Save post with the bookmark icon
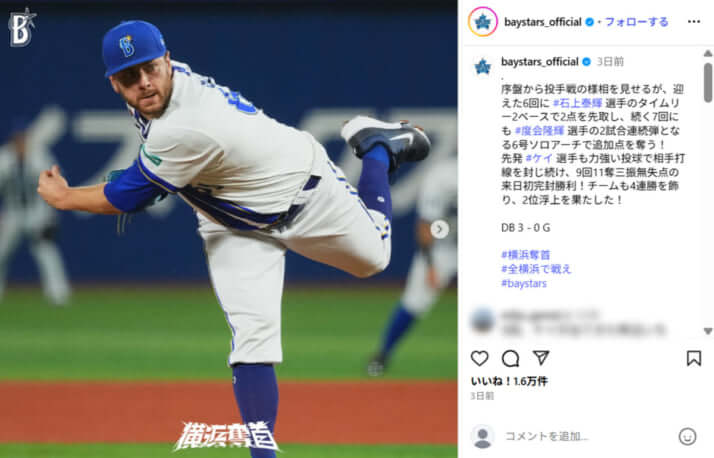714x458 pixels. point(694,358)
